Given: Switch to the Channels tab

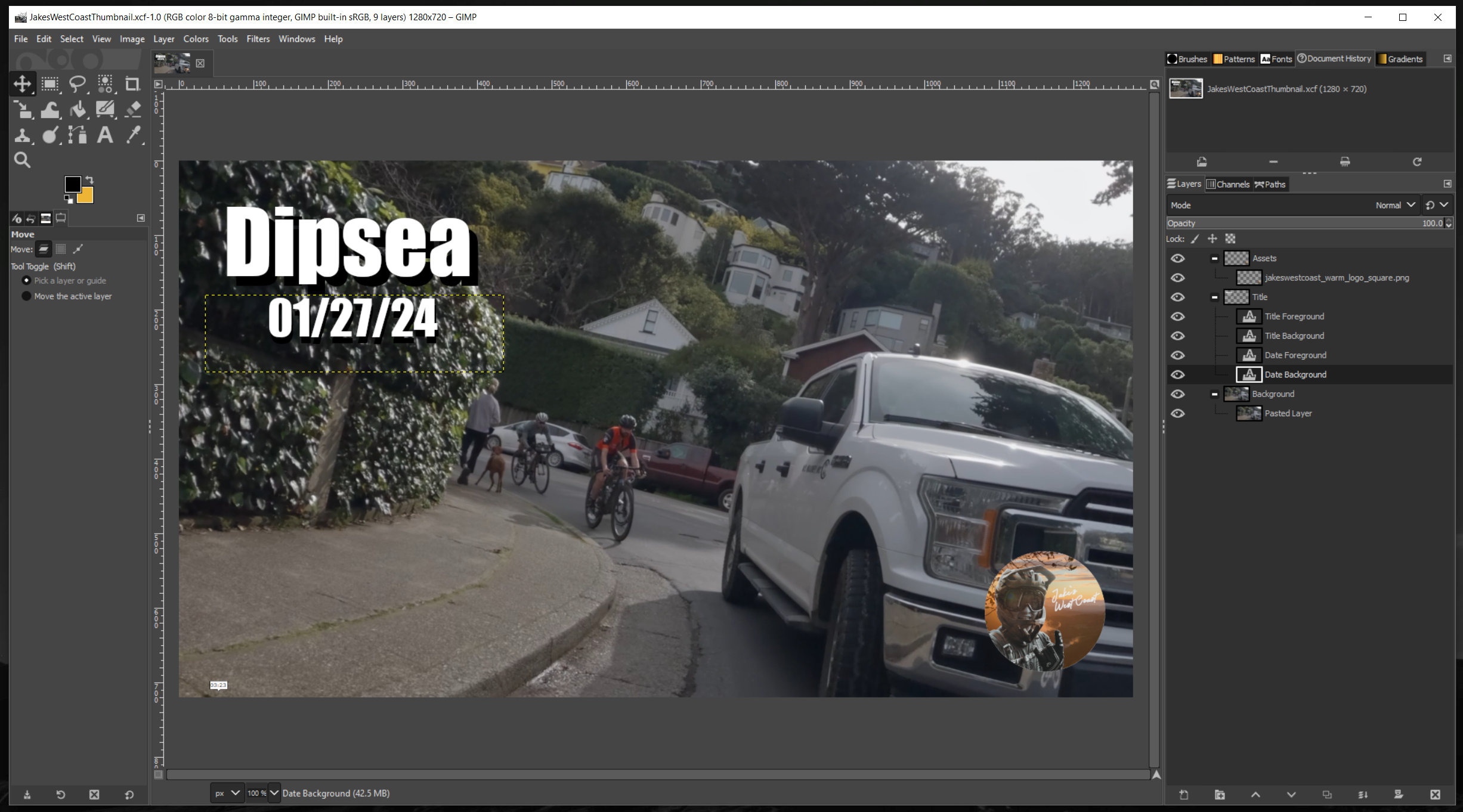Looking at the screenshot, I should 1228,184.
